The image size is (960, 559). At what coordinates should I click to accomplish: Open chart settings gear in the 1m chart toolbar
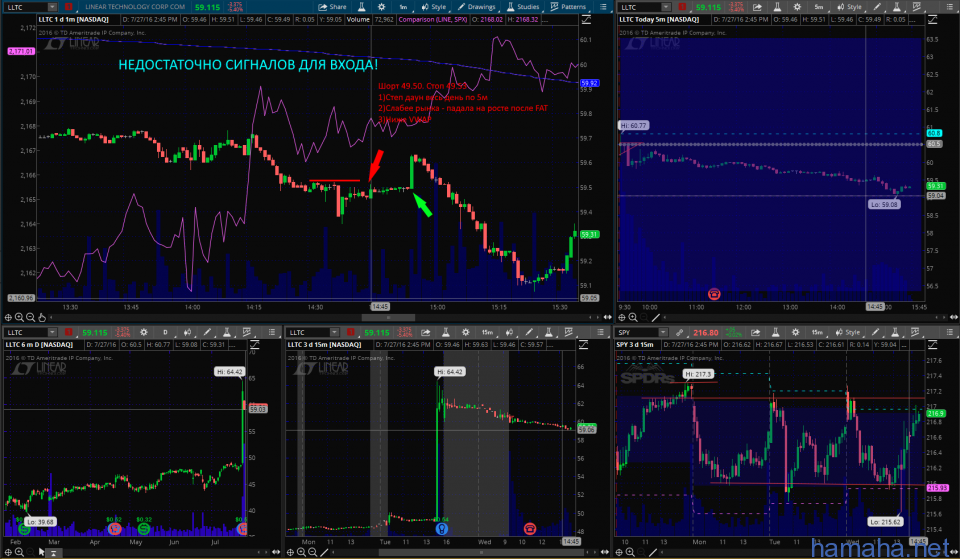coord(381,7)
